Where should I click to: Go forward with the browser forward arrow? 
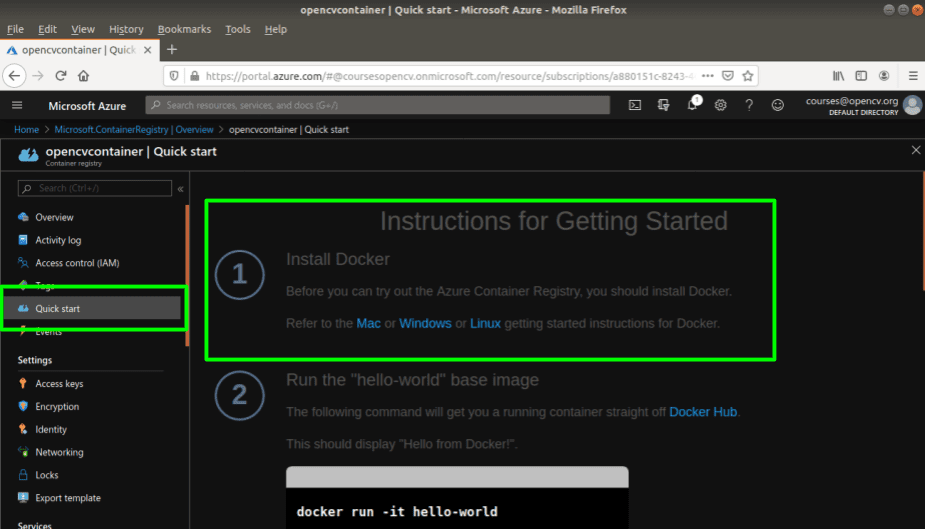(38, 75)
